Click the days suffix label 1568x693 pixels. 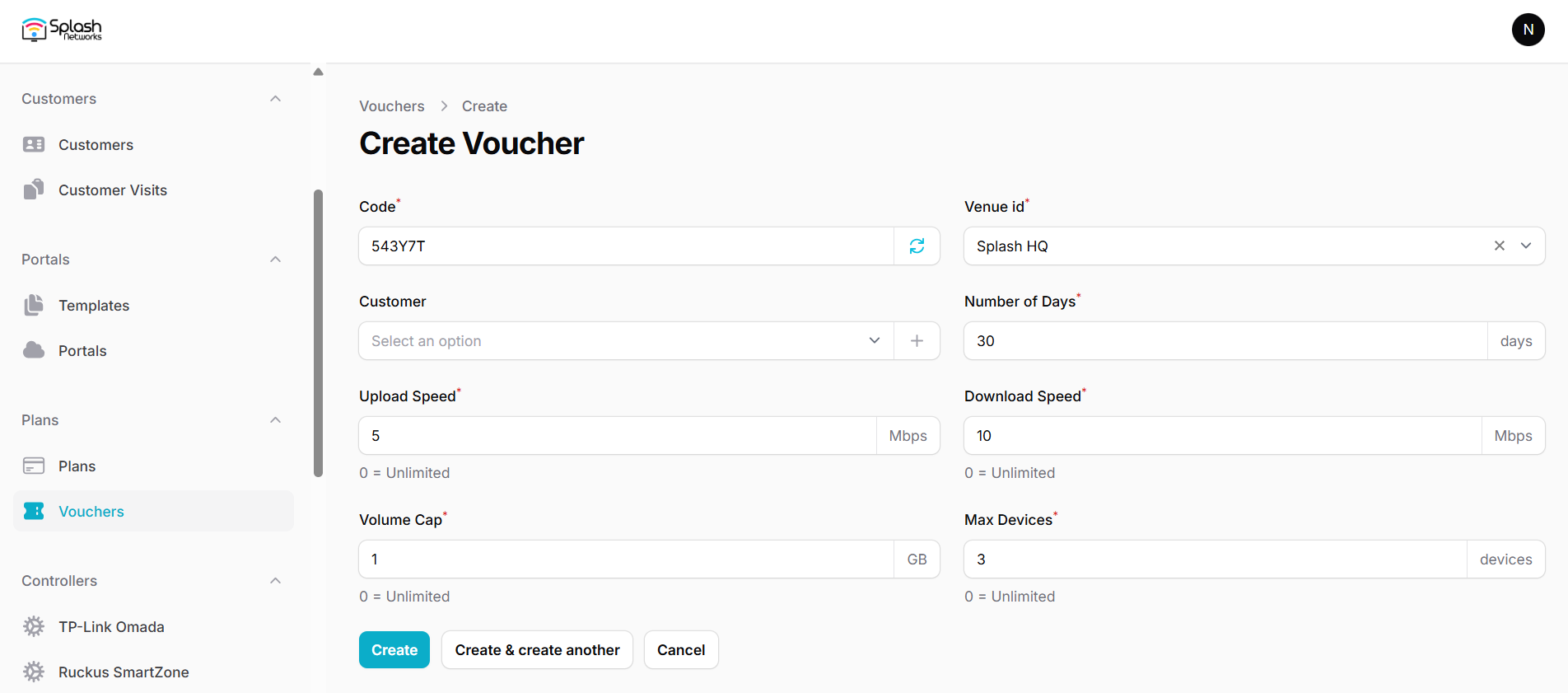pyautogui.click(x=1516, y=341)
